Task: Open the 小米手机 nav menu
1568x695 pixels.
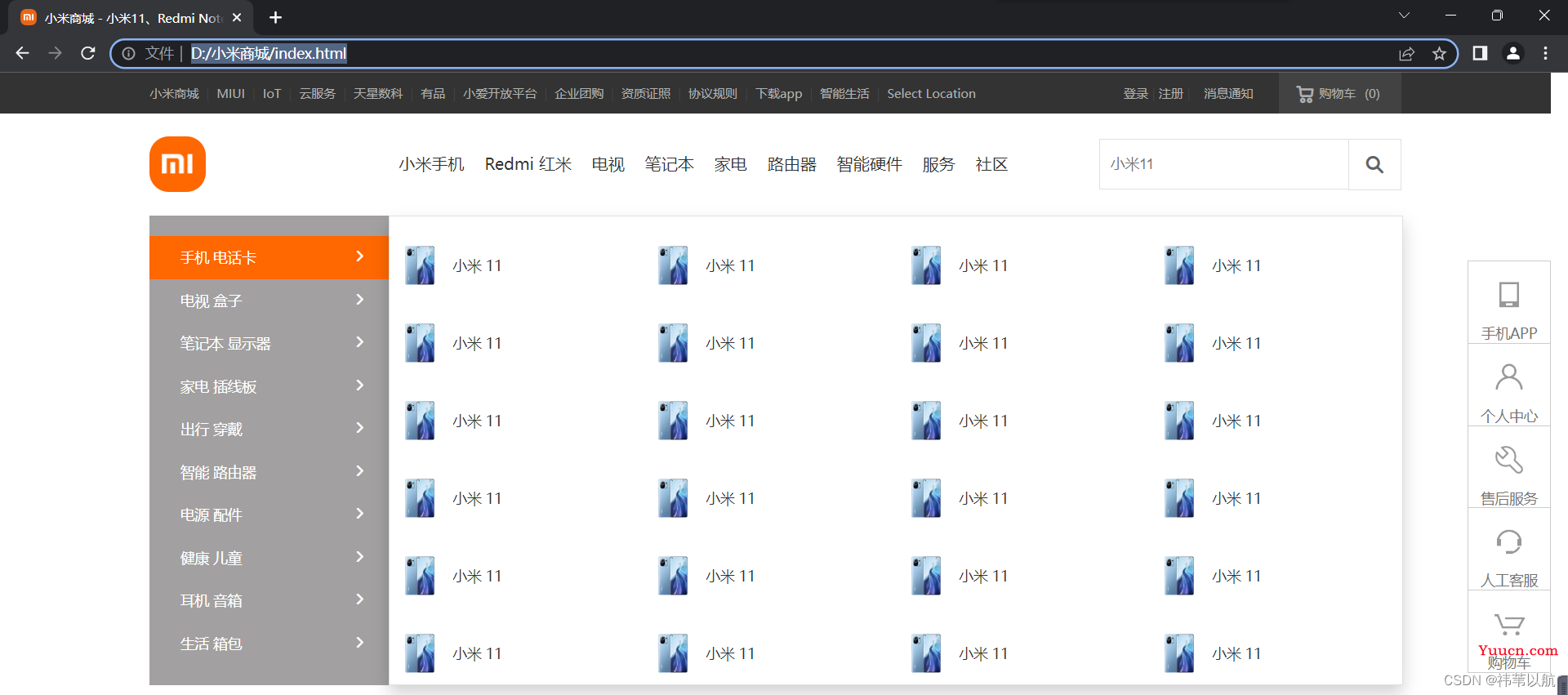Action: click(431, 164)
